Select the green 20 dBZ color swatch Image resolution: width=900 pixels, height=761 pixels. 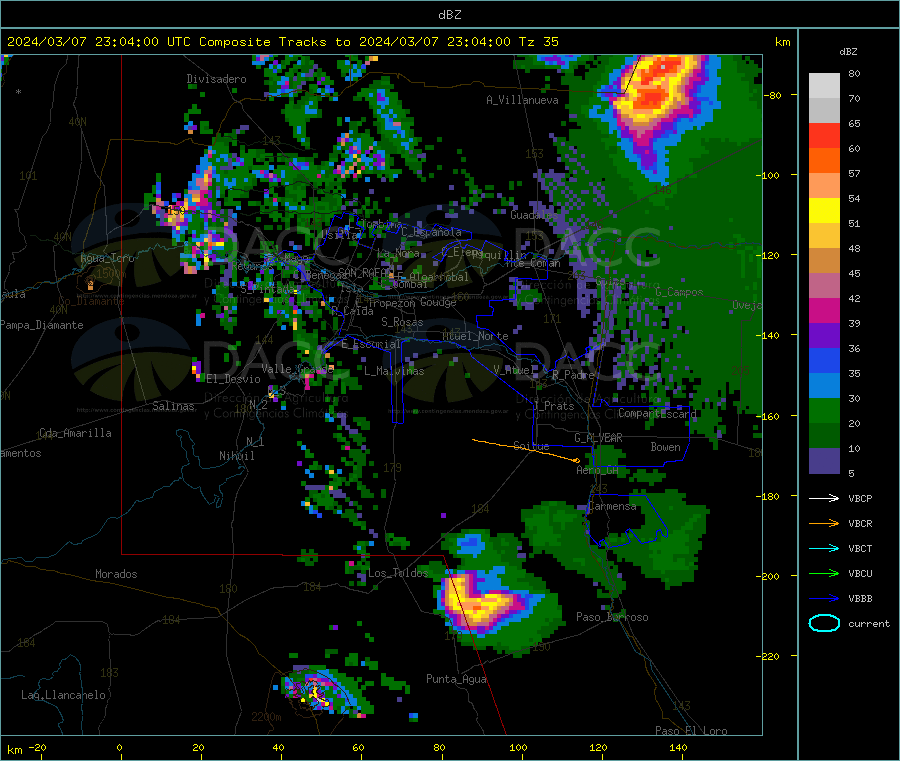pyautogui.click(x=824, y=410)
